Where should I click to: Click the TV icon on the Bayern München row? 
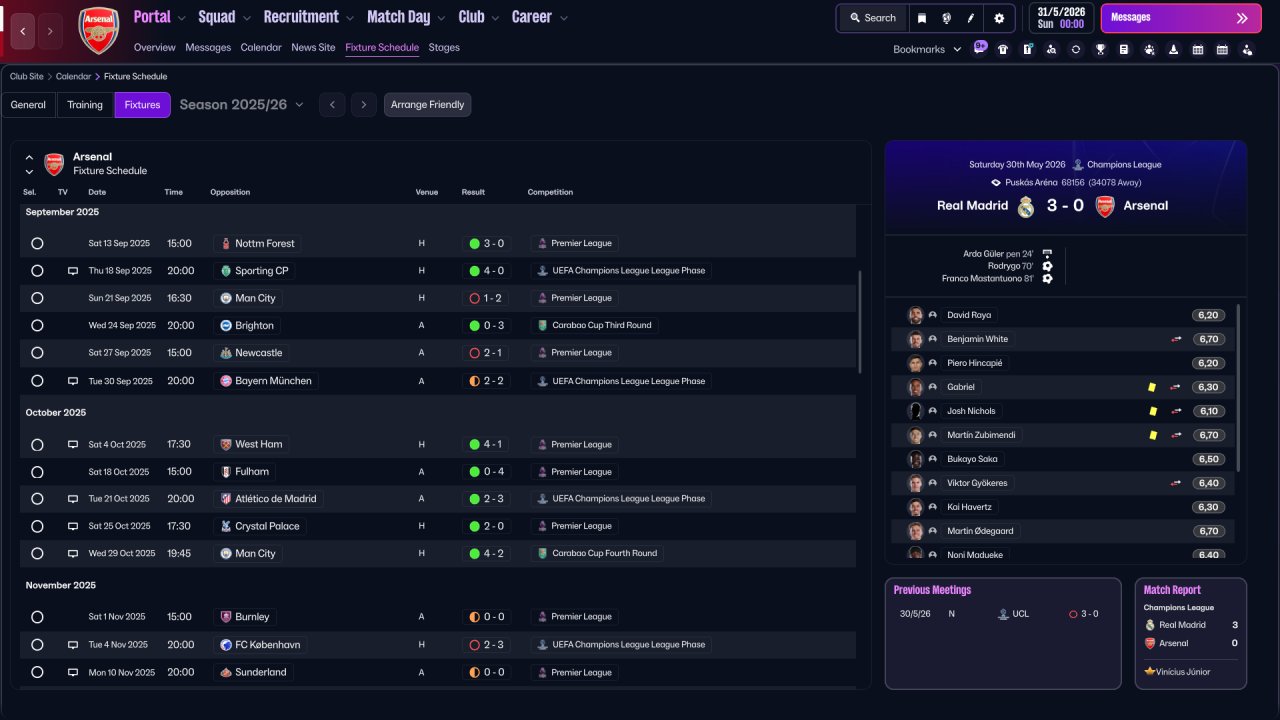click(x=73, y=381)
